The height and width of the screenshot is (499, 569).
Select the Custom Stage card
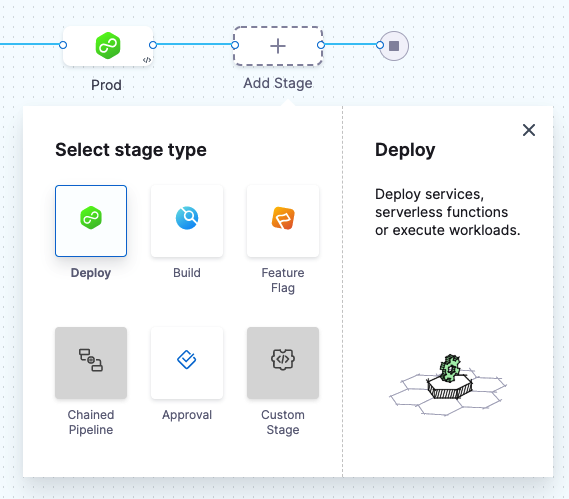tap(283, 363)
